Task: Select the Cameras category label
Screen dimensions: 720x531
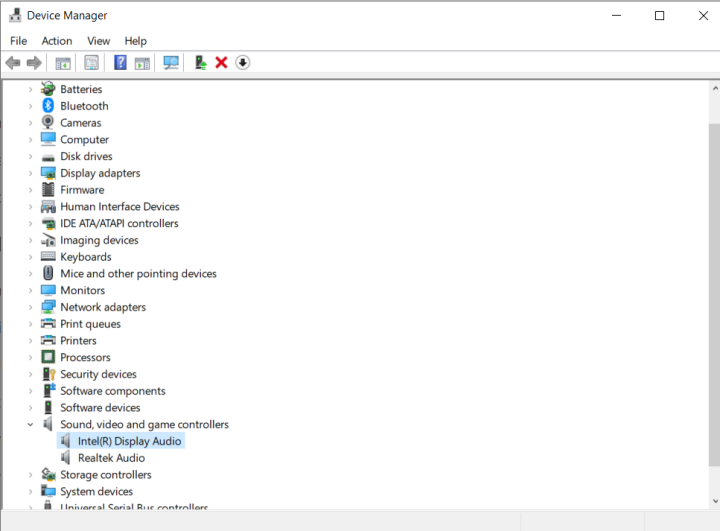Action: 81,123
